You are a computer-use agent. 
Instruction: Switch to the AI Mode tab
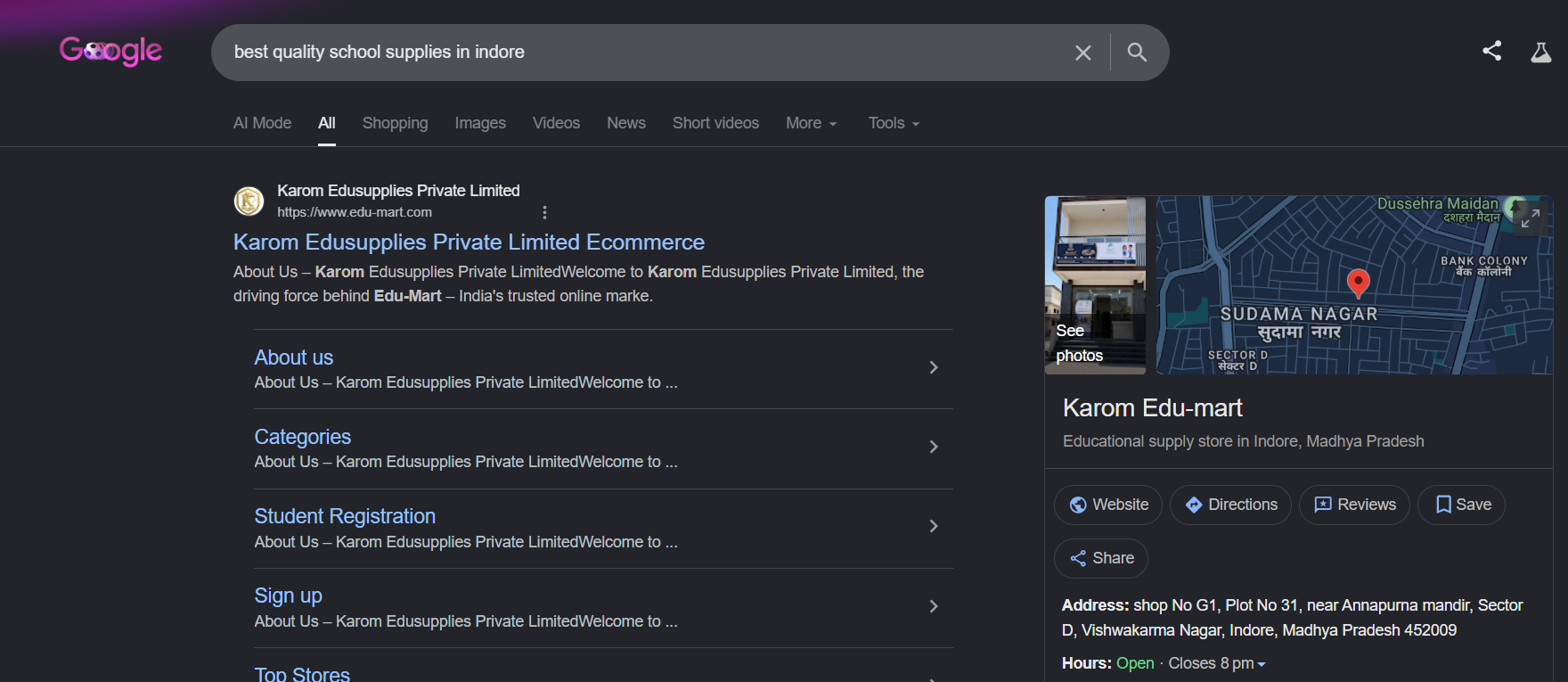[x=262, y=123]
